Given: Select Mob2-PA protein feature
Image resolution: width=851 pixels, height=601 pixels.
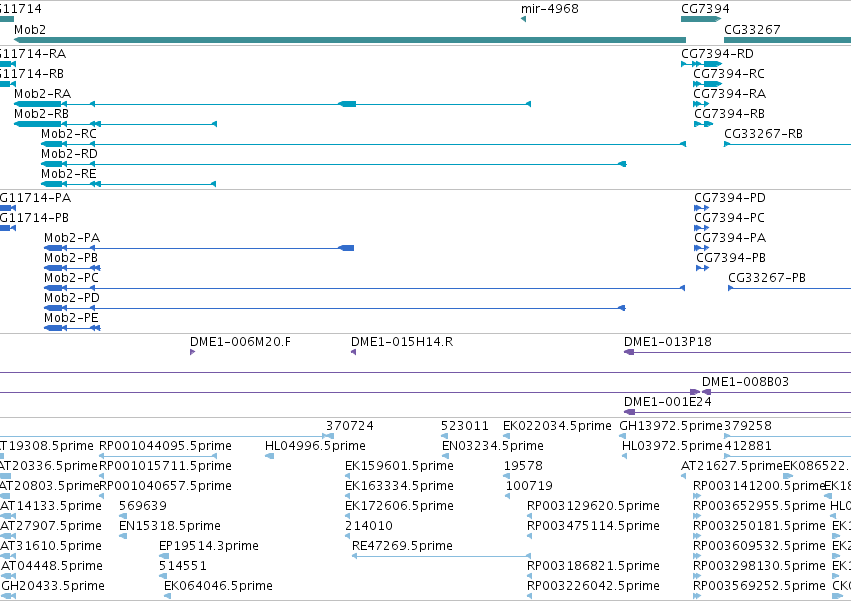Looking at the screenshot, I should click(199, 248).
